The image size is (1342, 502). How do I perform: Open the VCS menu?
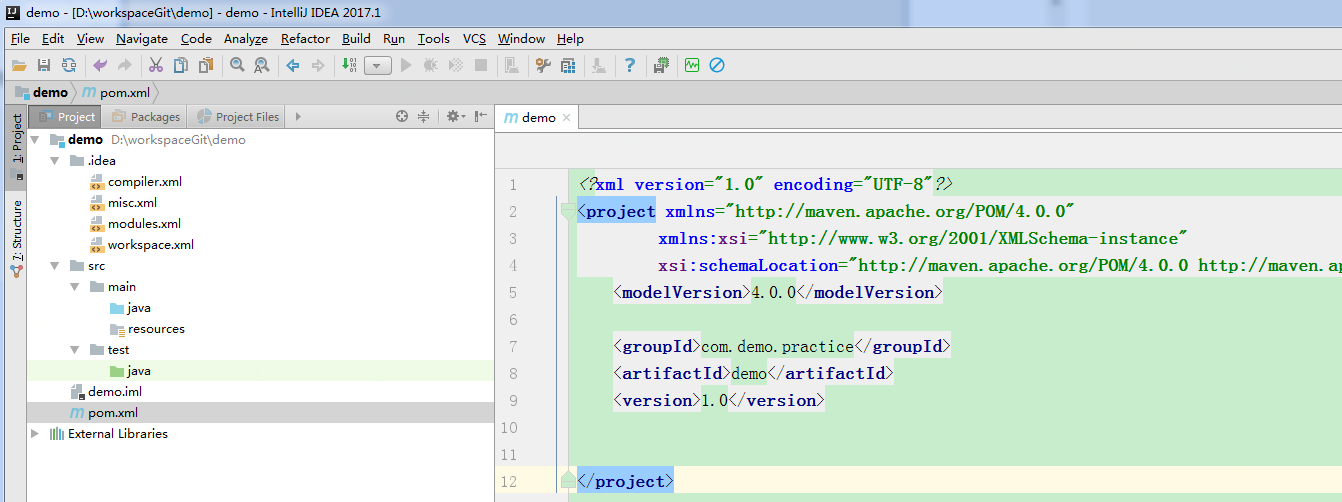tap(474, 39)
